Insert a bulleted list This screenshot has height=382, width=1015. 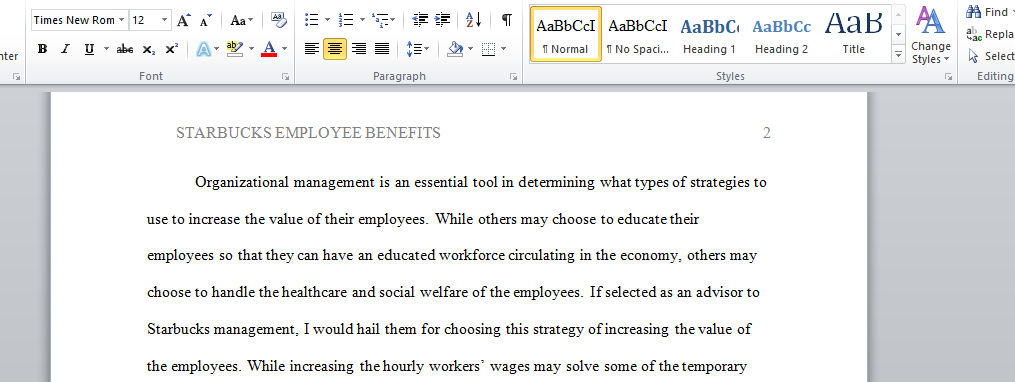[311, 20]
